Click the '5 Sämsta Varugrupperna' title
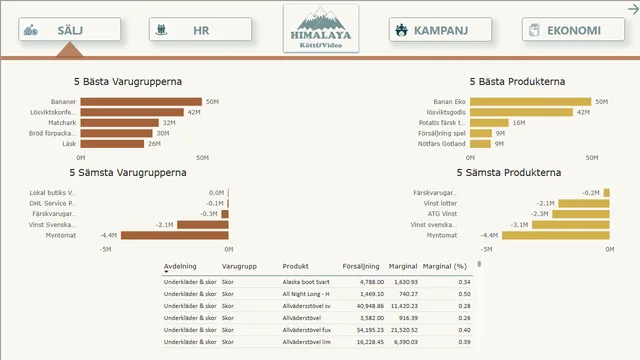Viewport: 640px width, 360px height. click(128, 173)
